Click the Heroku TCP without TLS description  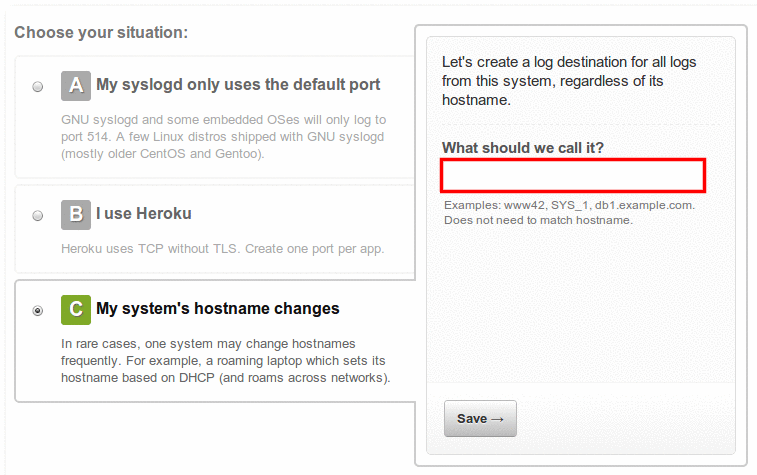pos(223,248)
